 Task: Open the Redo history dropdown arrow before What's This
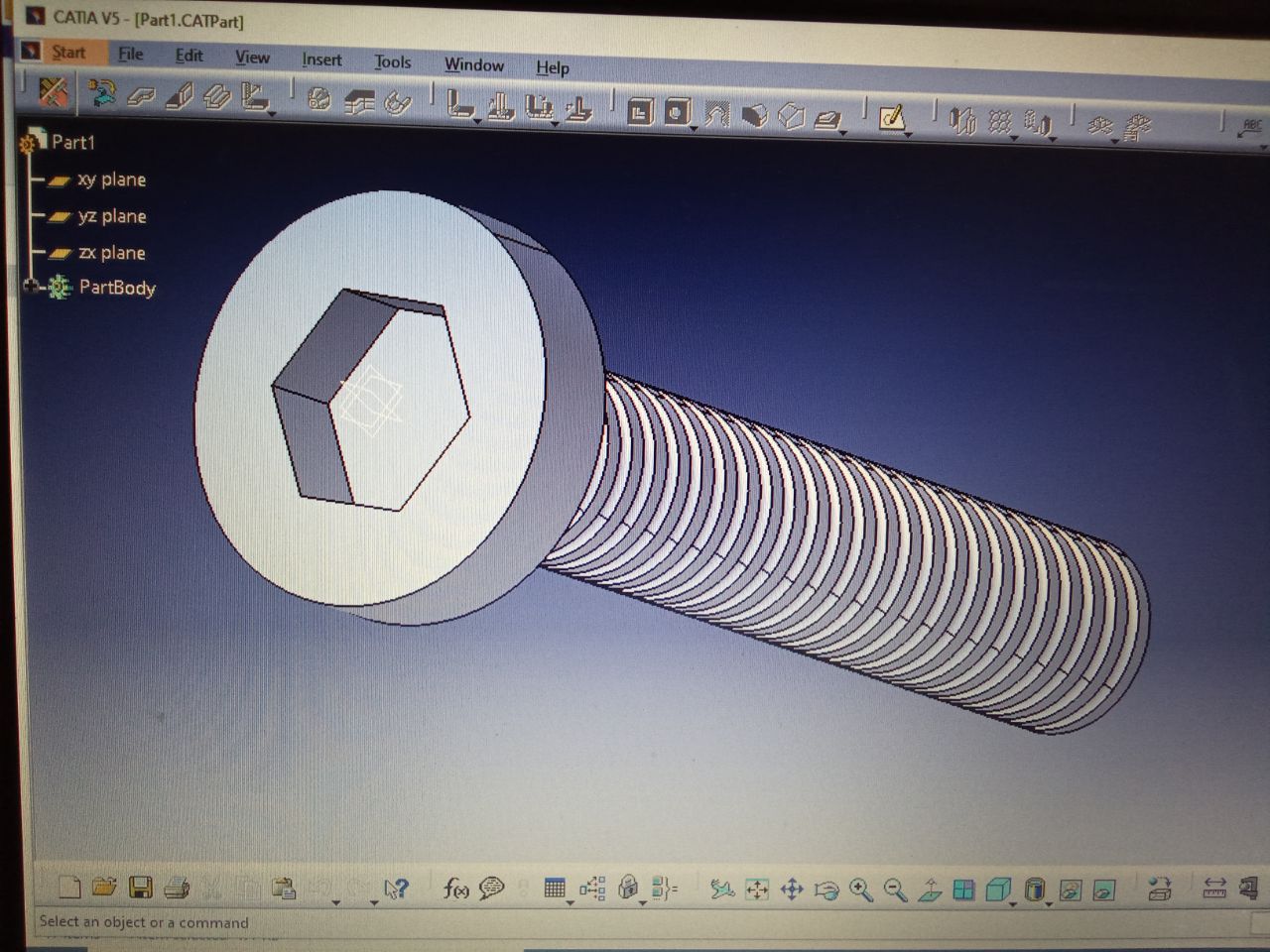[374, 902]
